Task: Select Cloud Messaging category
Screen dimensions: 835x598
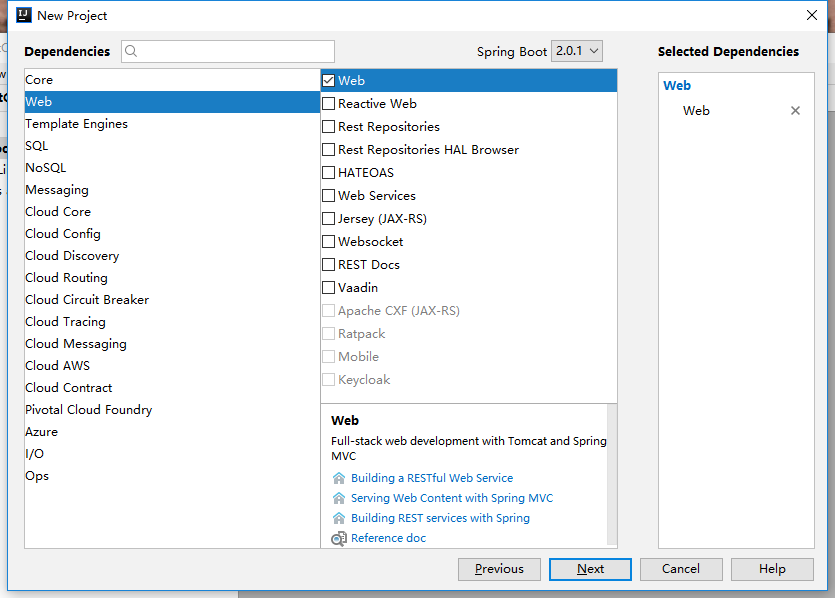Action: coord(172,344)
